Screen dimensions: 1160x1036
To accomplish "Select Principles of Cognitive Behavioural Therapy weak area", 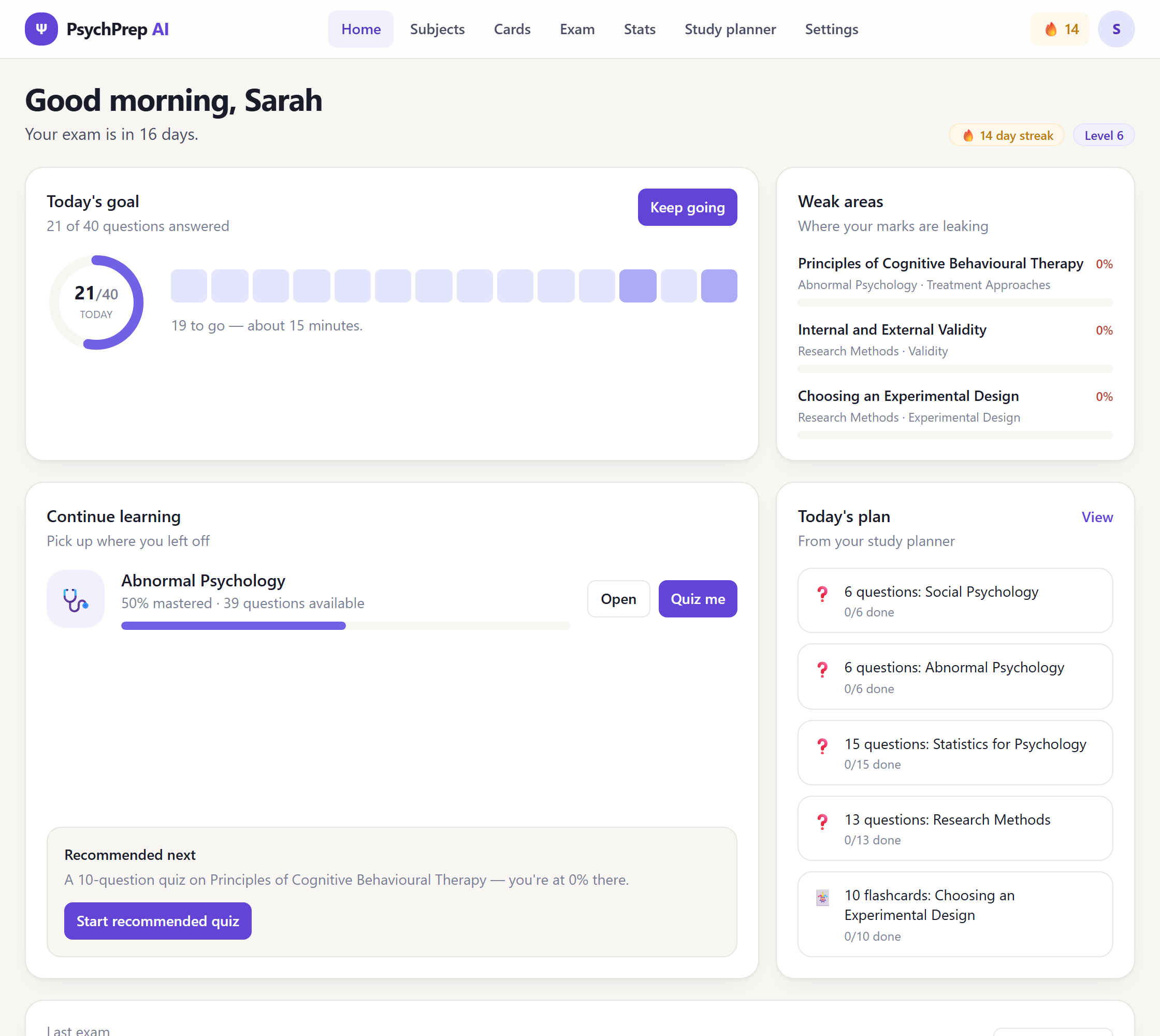I will tap(940, 264).
